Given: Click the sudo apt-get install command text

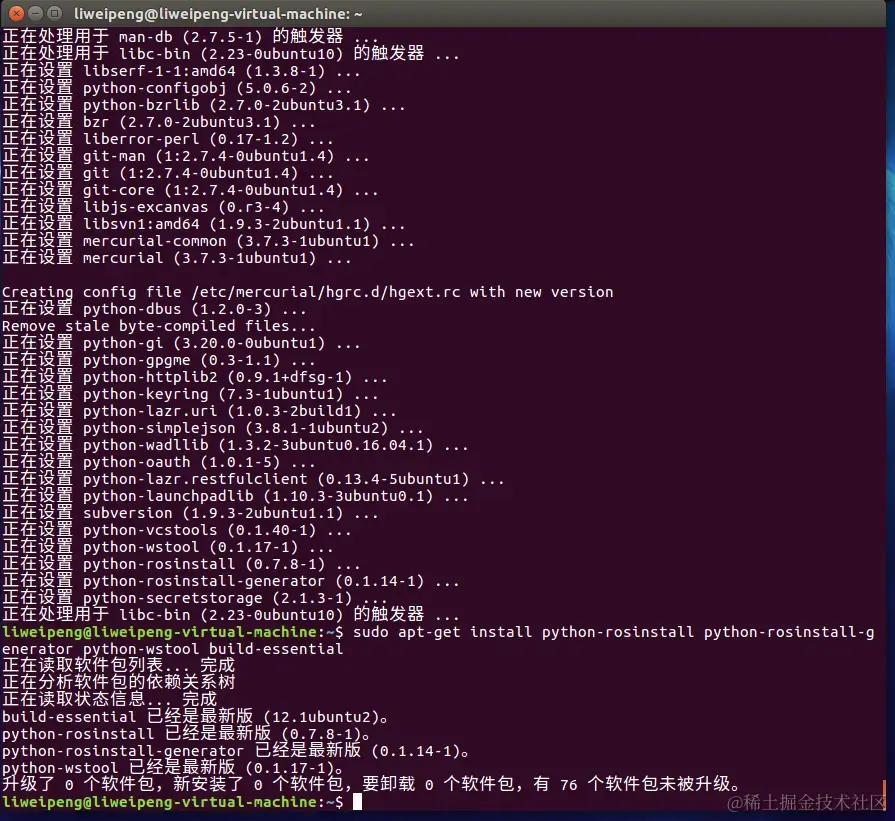Looking at the screenshot, I should pos(614,632).
